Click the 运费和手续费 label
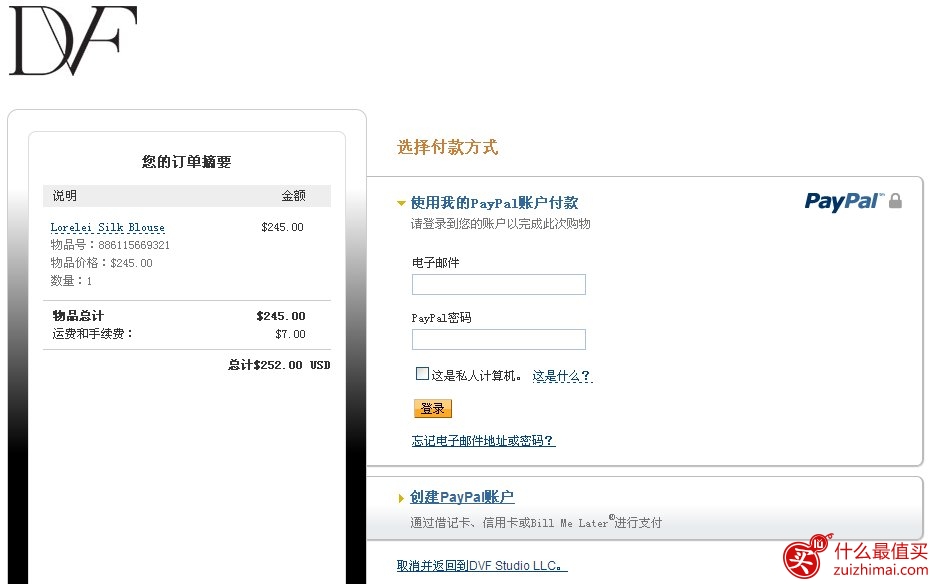 93,334
